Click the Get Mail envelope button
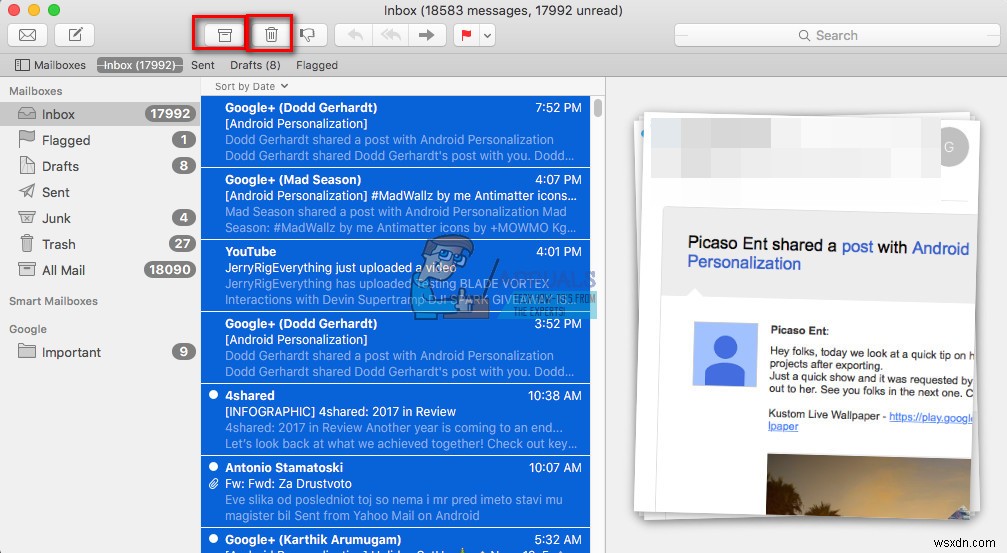This screenshot has width=1007, height=553. 28,35
